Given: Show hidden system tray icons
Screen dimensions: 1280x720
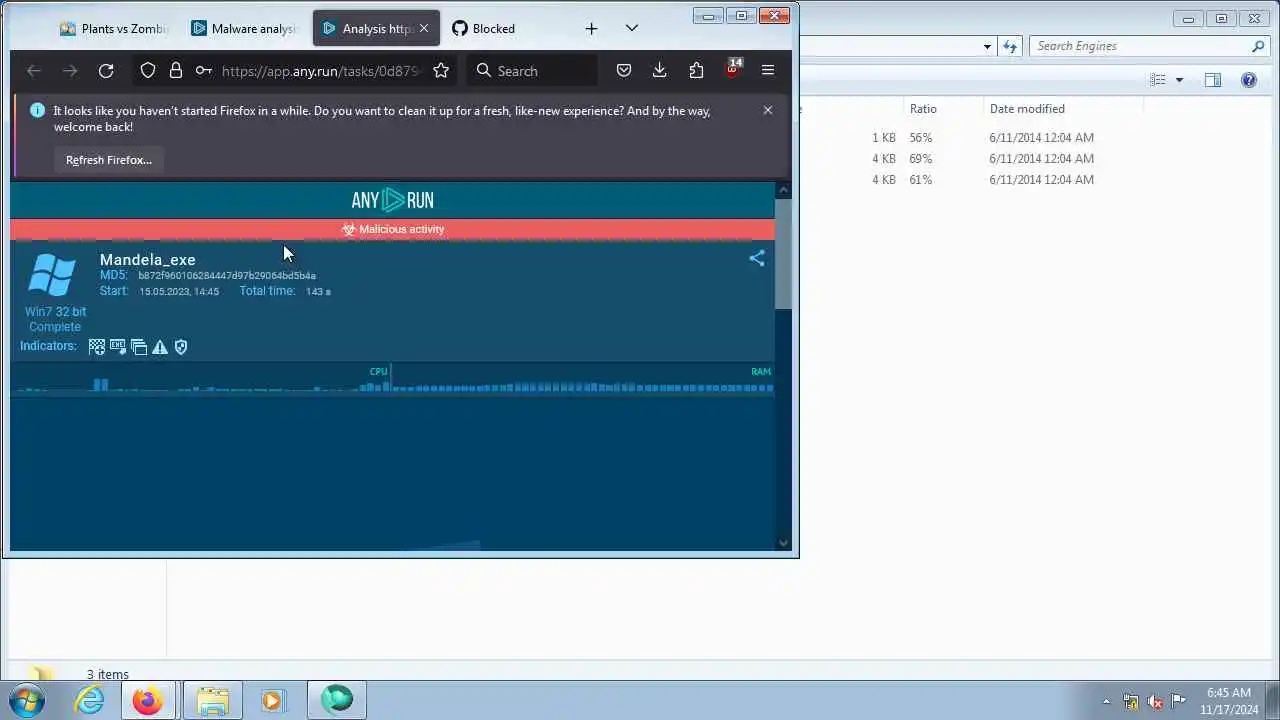Looking at the screenshot, I should (1106, 701).
